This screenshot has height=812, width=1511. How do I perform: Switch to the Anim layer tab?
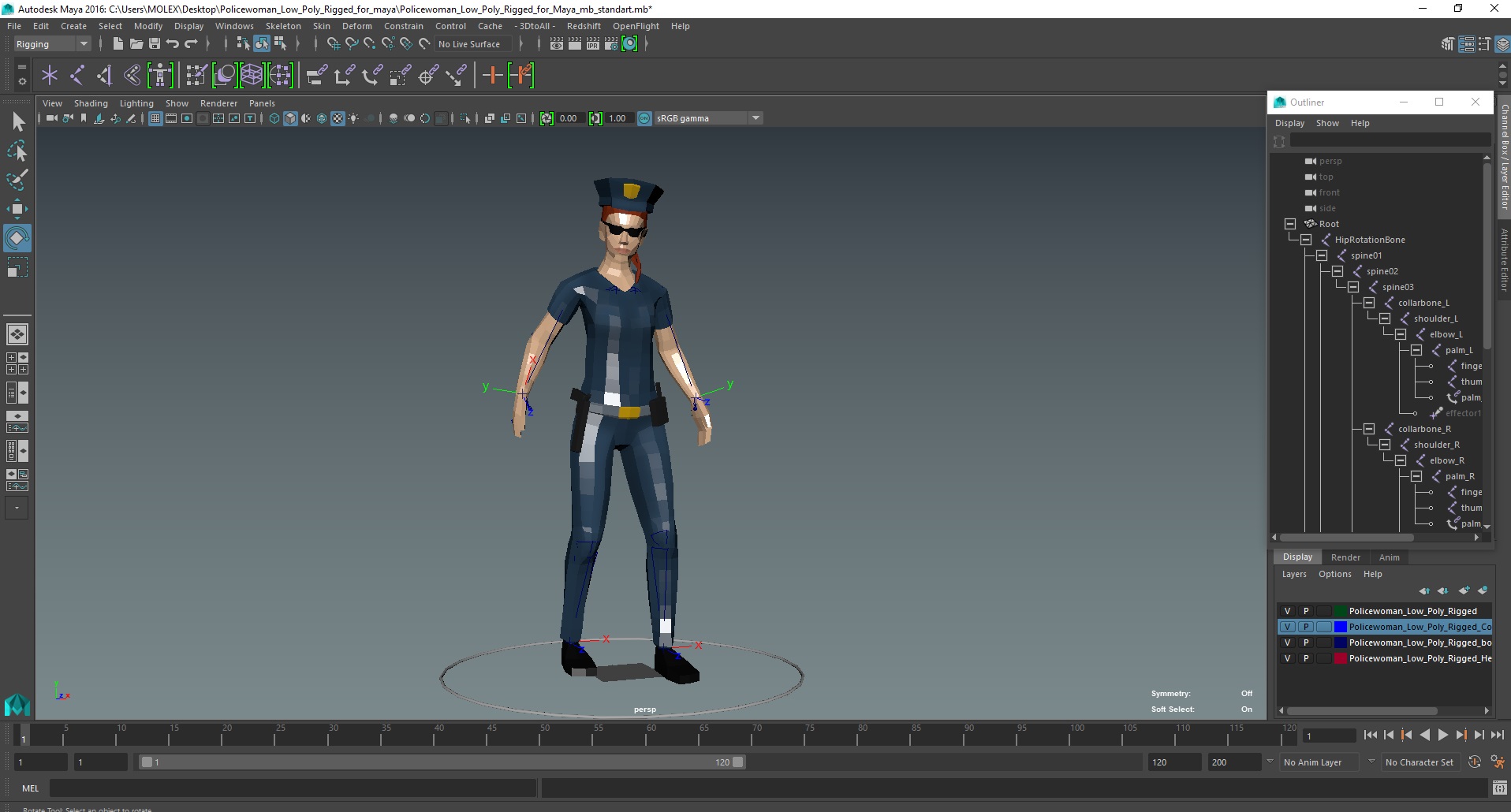pyautogui.click(x=1389, y=557)
